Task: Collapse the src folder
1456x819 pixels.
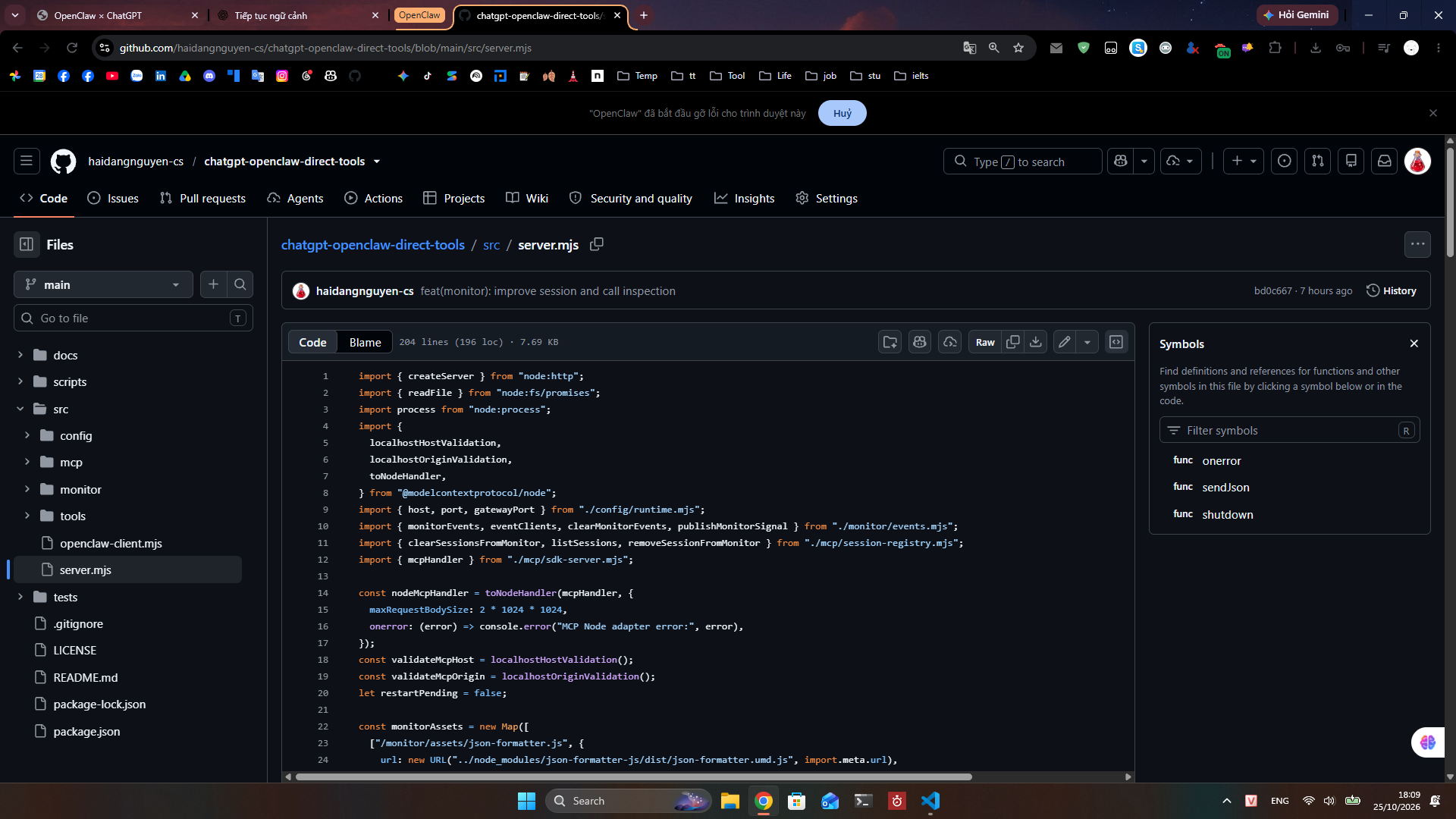Action: pos(20,409)
